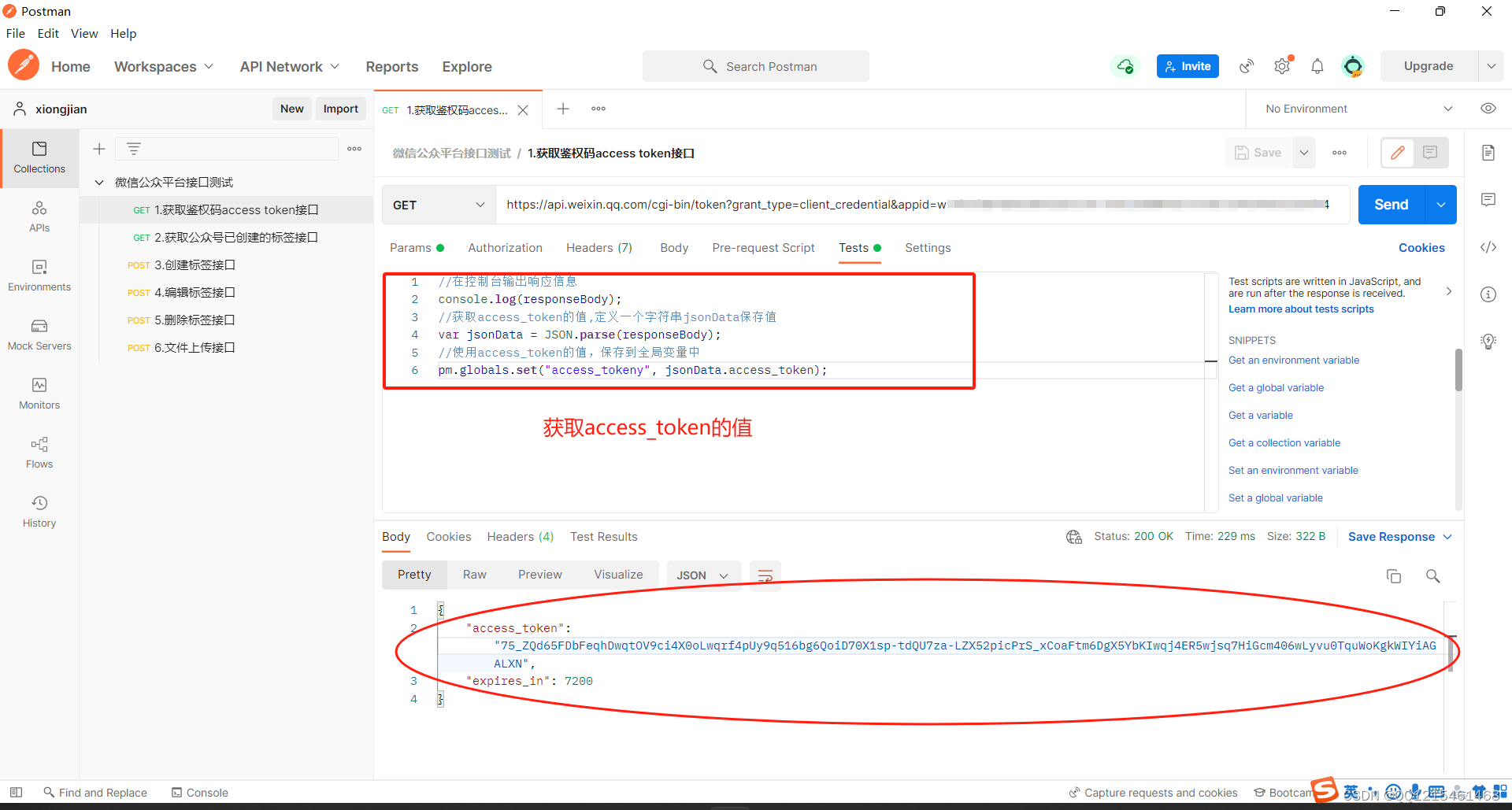Viewport: 1512px width, 810px height.
Task: Open the Flows sidebar panel
Action: pyautogui.click(x=39, y=453)
